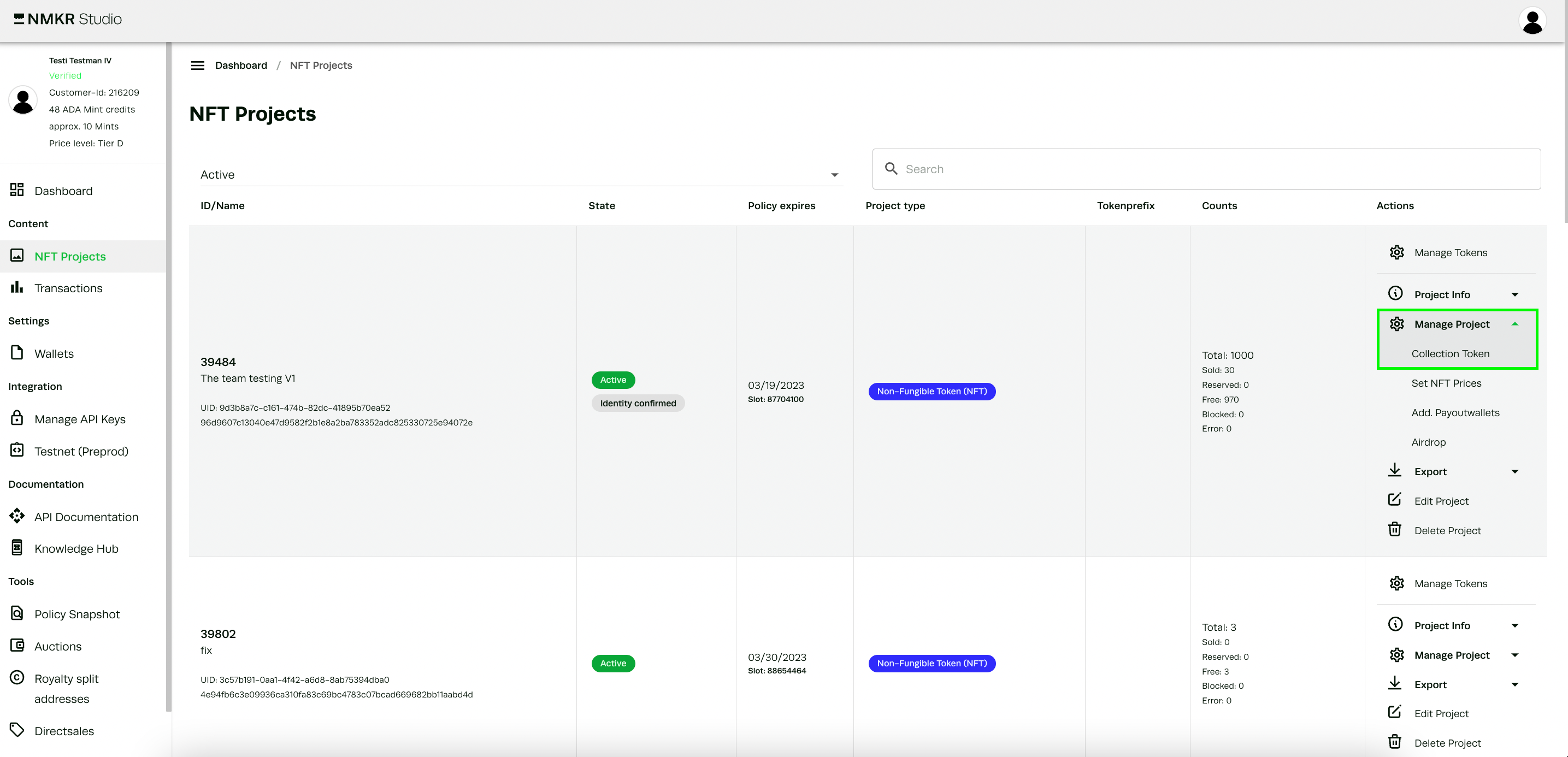Screen dimensions: 1568x757
Task: Open Transactions in the sidebar
Action: [68, 288]
